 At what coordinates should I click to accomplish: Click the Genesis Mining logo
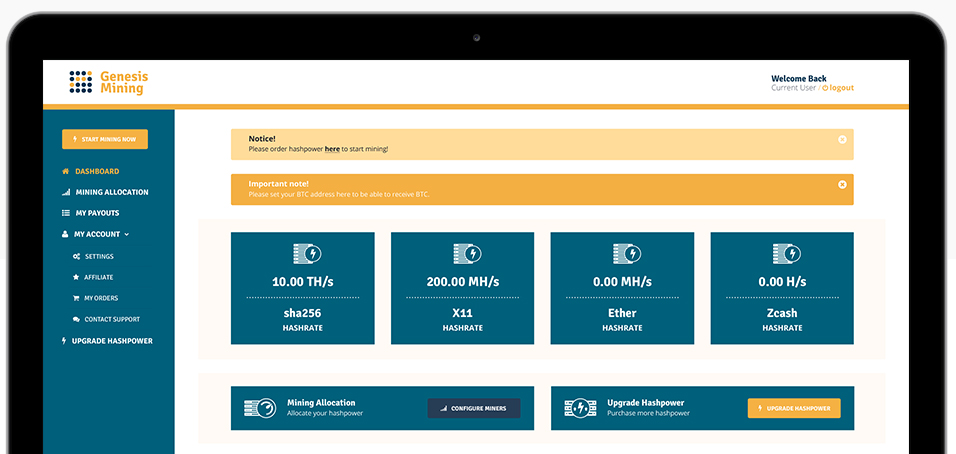[x=108, y=82]
